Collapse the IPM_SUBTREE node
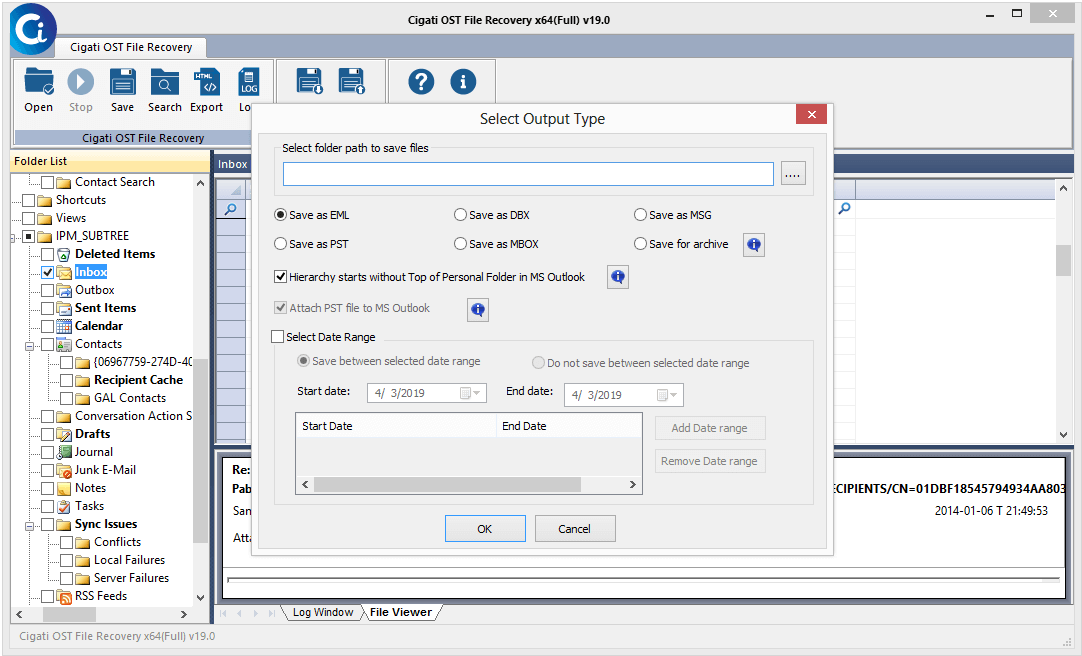The image size is (1082, 656). coord(12,238)
